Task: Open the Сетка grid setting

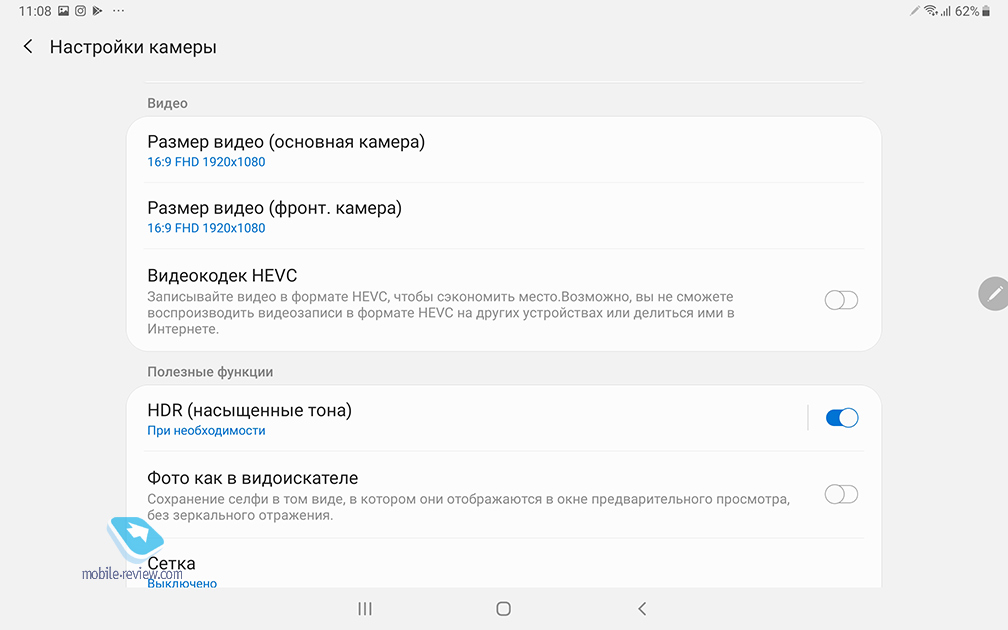Action: [503, 563]
